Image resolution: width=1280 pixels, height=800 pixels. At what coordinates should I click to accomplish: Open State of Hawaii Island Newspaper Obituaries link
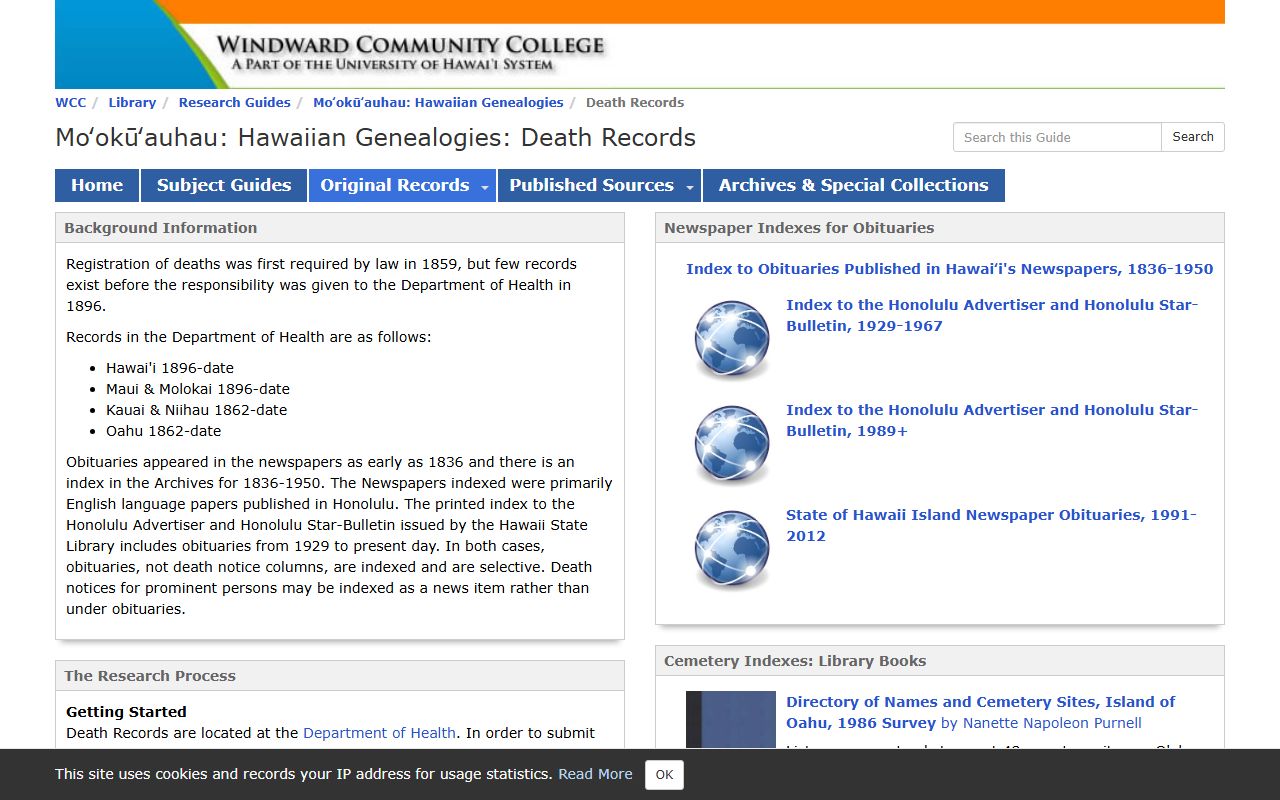point(991,525)
